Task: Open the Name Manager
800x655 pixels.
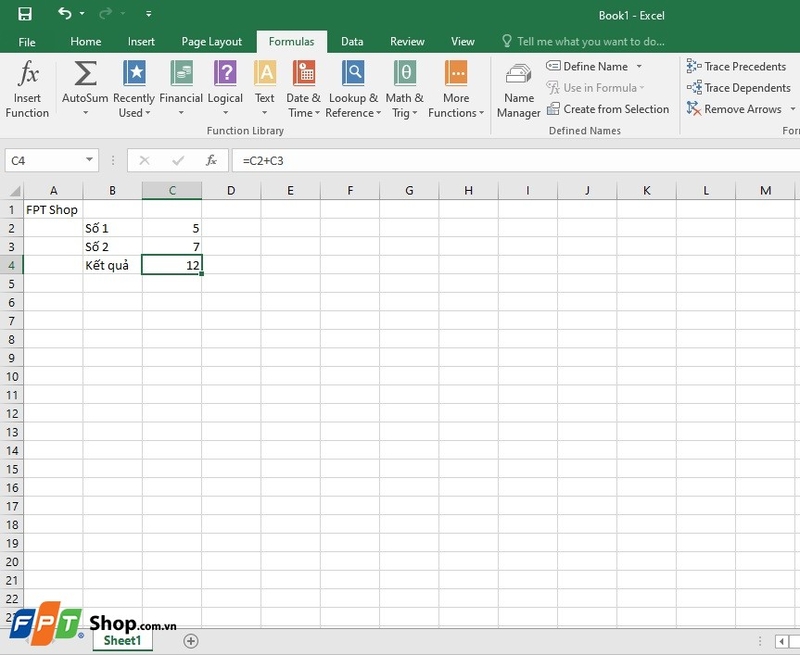Action: point(518,91)
